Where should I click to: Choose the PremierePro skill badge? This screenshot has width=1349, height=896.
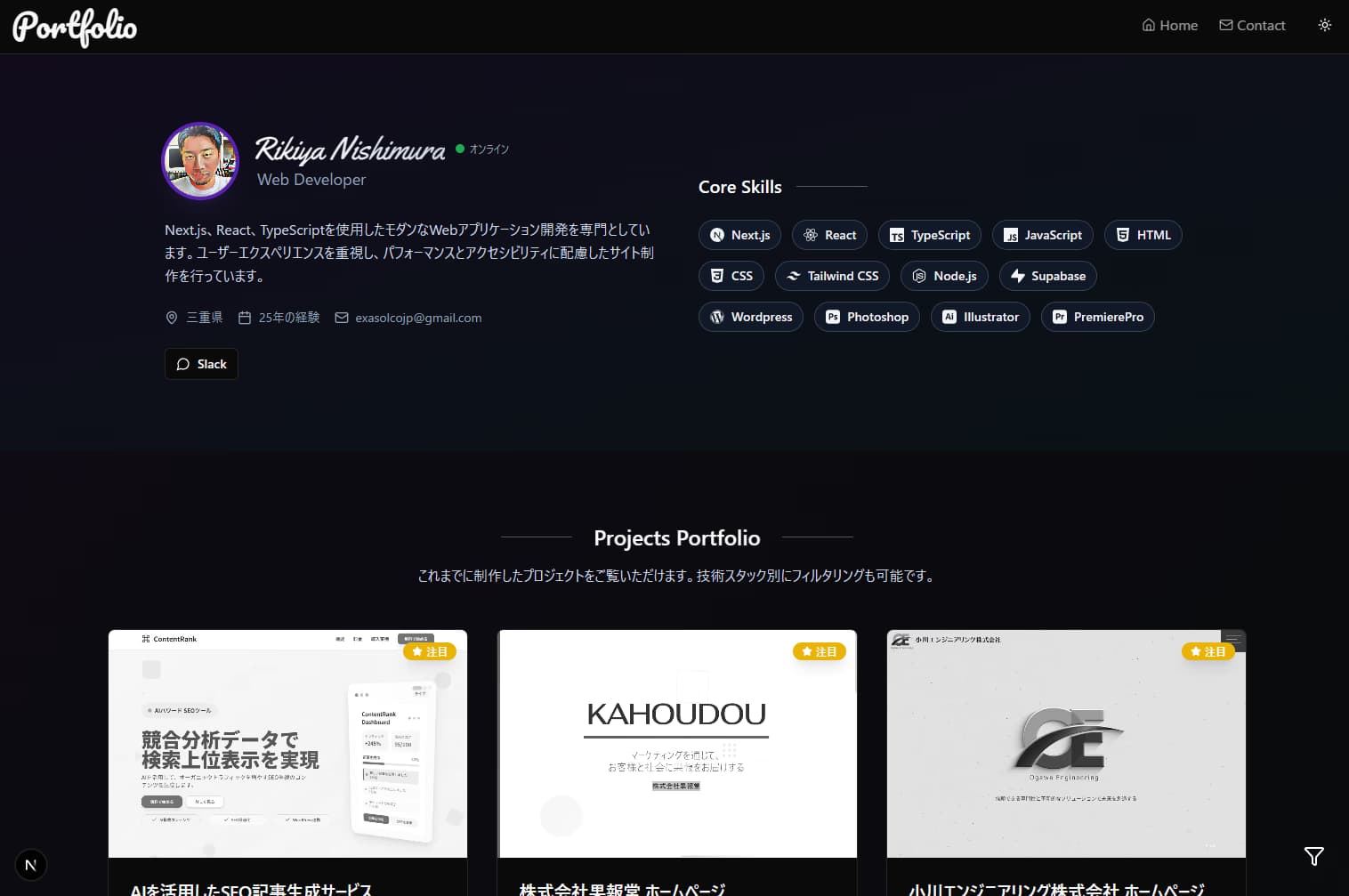pyautogui.click(x=1097, y=317)
